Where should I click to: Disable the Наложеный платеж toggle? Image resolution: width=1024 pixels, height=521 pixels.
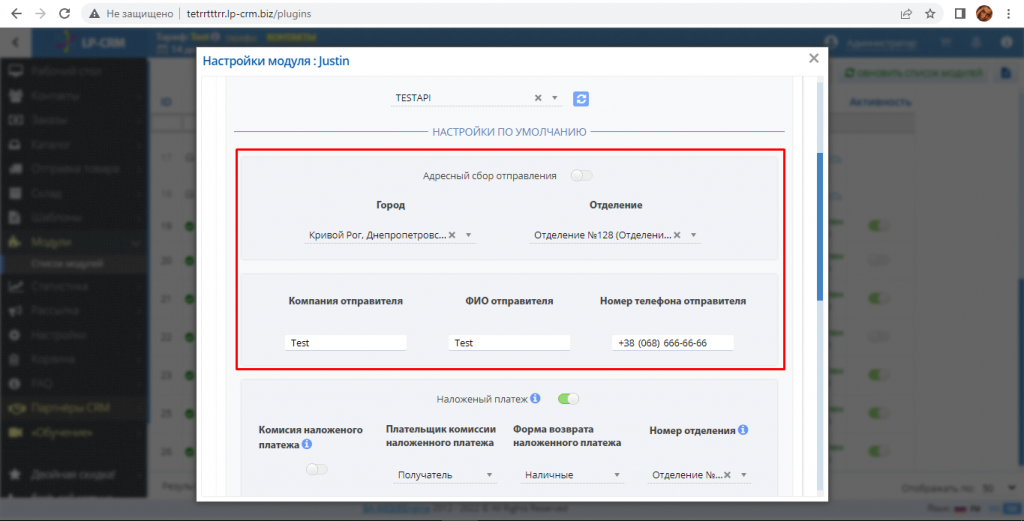(x=568, y=399)
